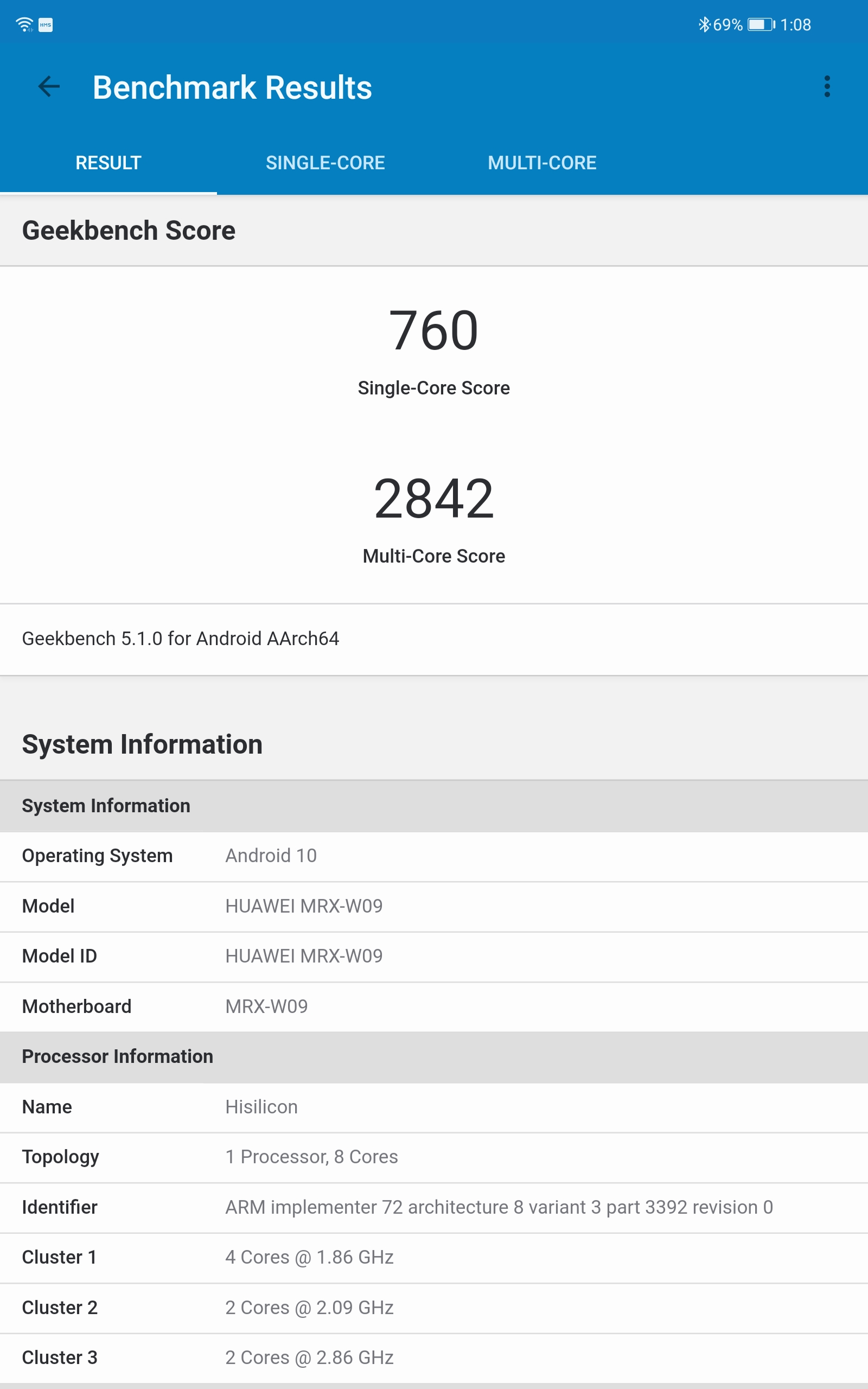This screenshot has width=868, height=1389.
Task: Tap the processor Name label
Action: (x=47, y=1107)
